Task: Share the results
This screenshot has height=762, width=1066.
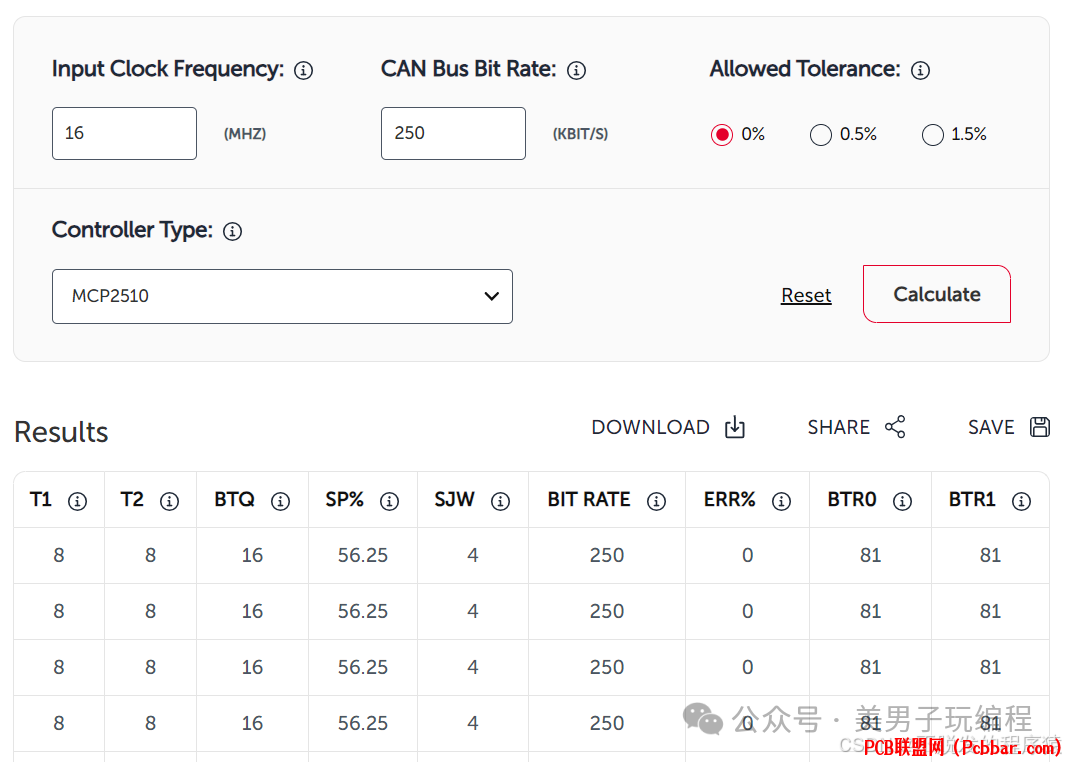Action: 857,427
